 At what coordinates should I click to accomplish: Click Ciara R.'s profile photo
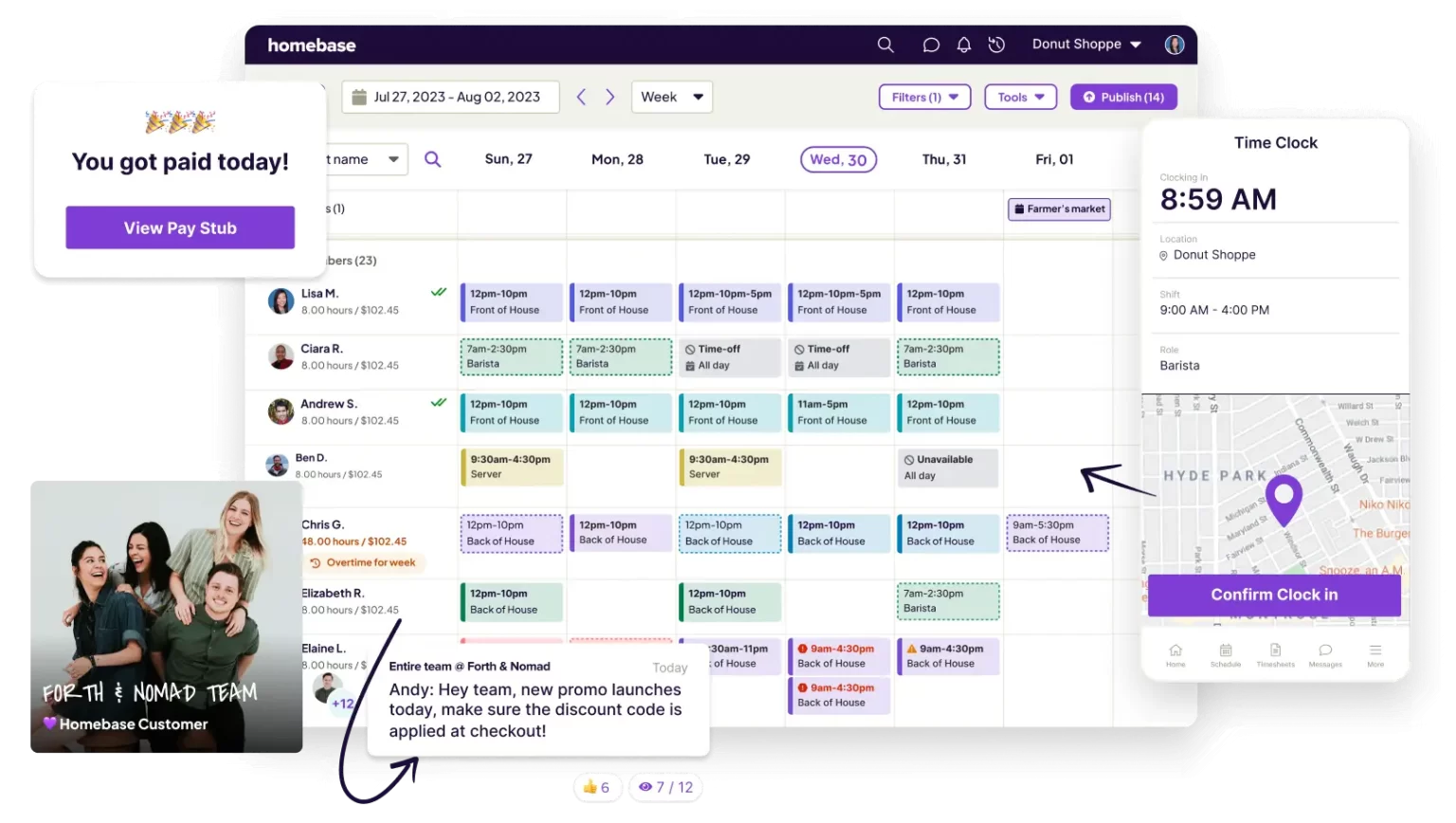point(281,357)
